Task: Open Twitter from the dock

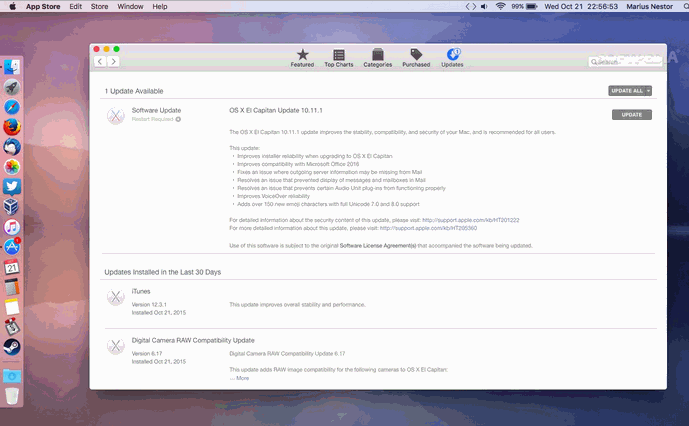Action: click(x=12, y=186)
